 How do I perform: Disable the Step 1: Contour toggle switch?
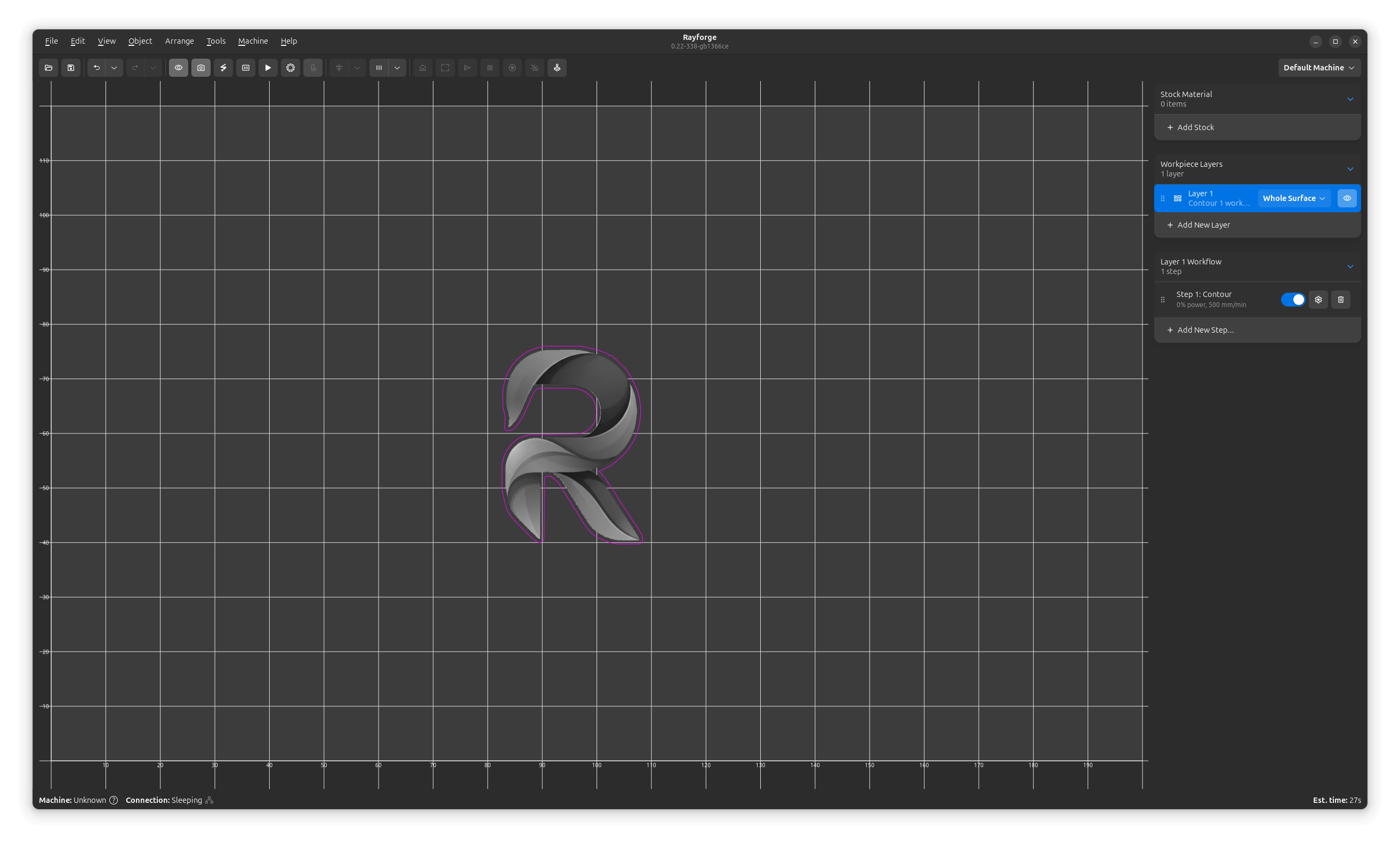click(x=1293, y=300)
